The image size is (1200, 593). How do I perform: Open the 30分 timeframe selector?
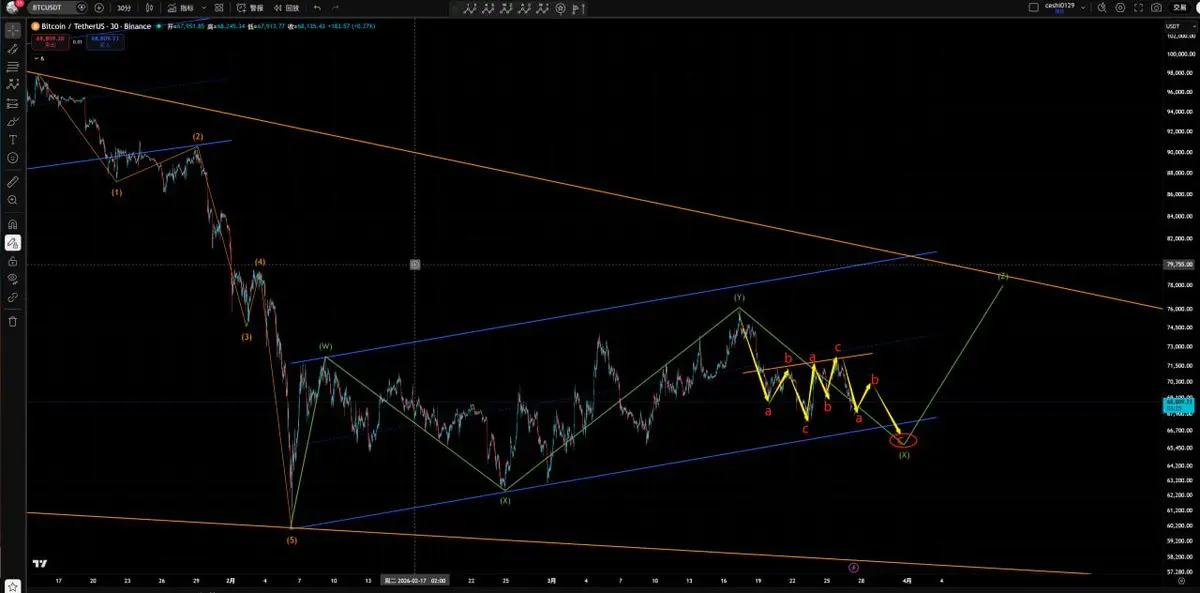pyautogui.click(x=124, y=7)
